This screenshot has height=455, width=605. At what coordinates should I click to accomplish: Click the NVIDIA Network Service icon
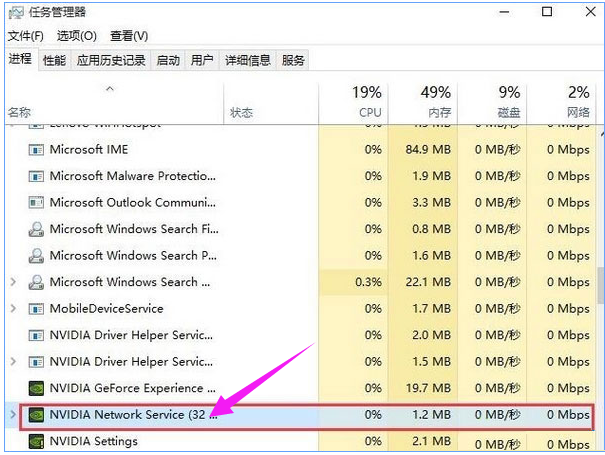tap(36, 414)
